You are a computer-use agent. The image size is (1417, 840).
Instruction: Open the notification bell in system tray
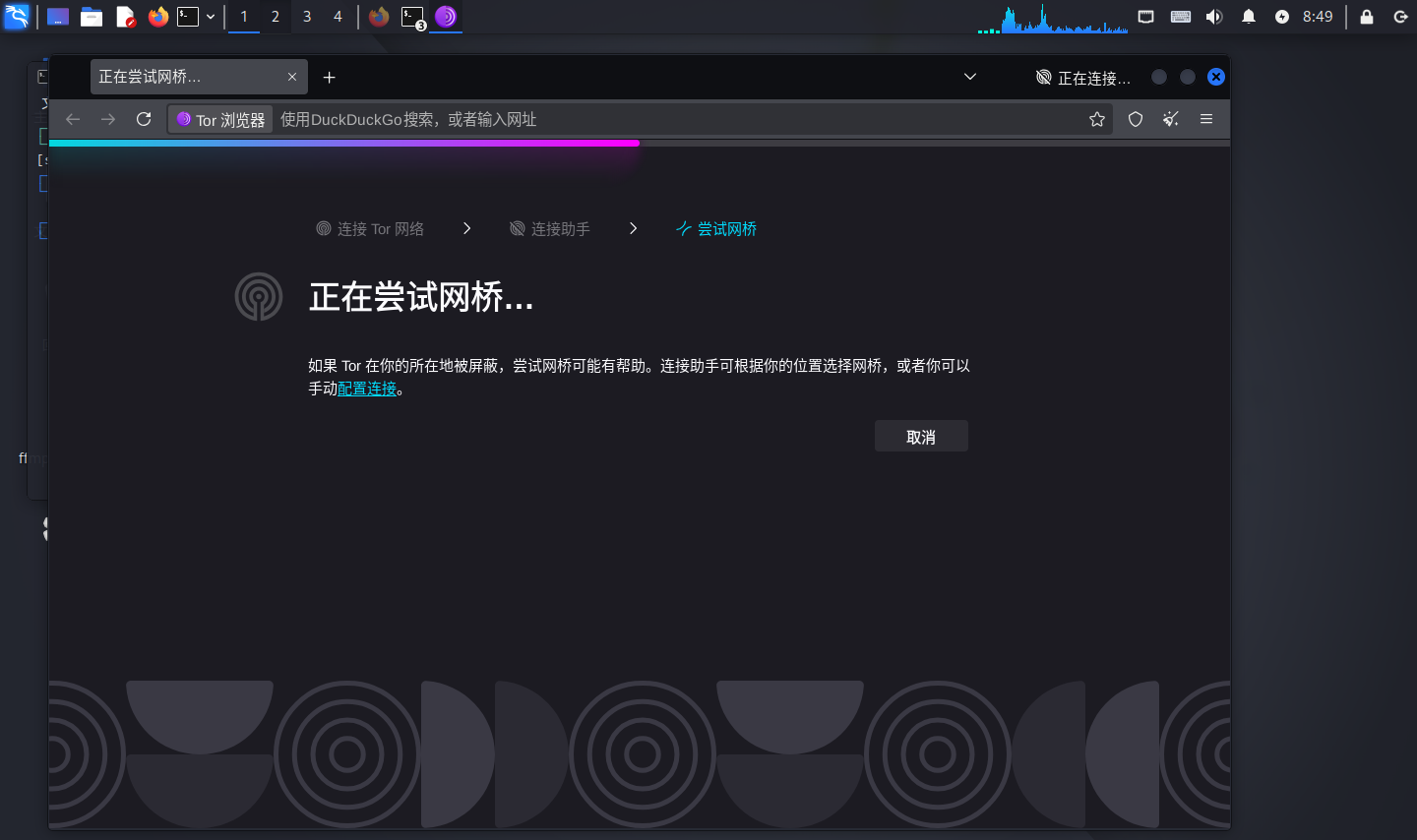pyautogui.click(x=1248, y=17)
